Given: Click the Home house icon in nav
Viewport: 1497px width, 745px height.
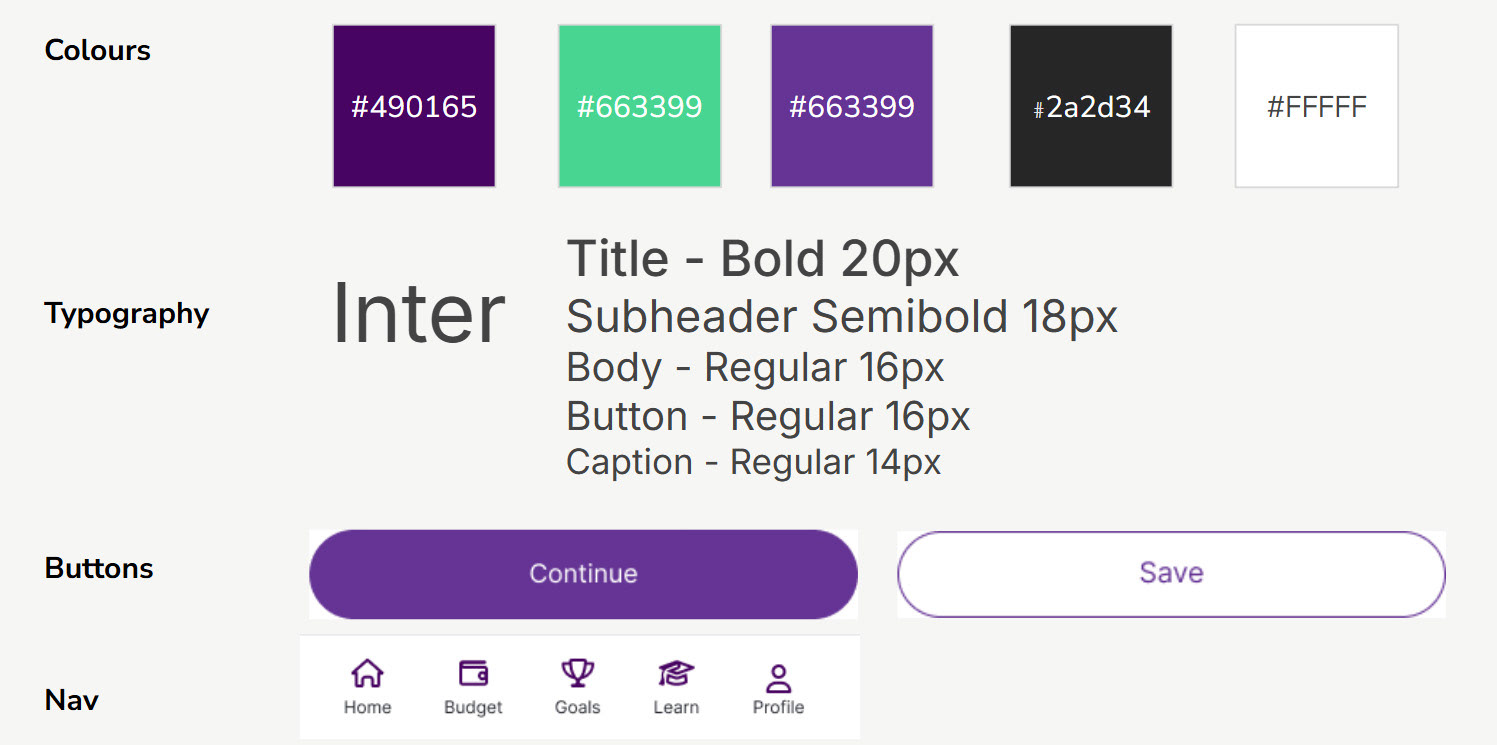Looking at the screenshot, I should 367,674.
